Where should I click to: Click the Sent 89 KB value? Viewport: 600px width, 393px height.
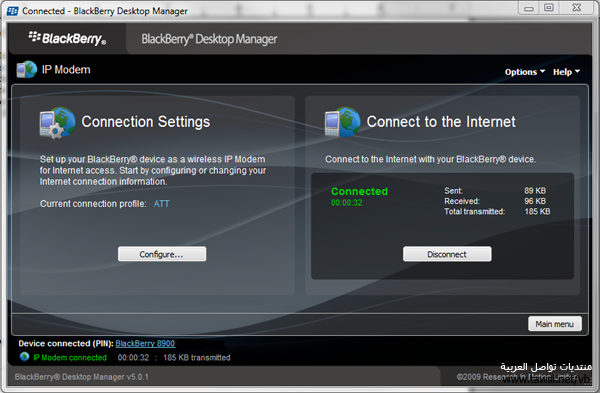535,191
